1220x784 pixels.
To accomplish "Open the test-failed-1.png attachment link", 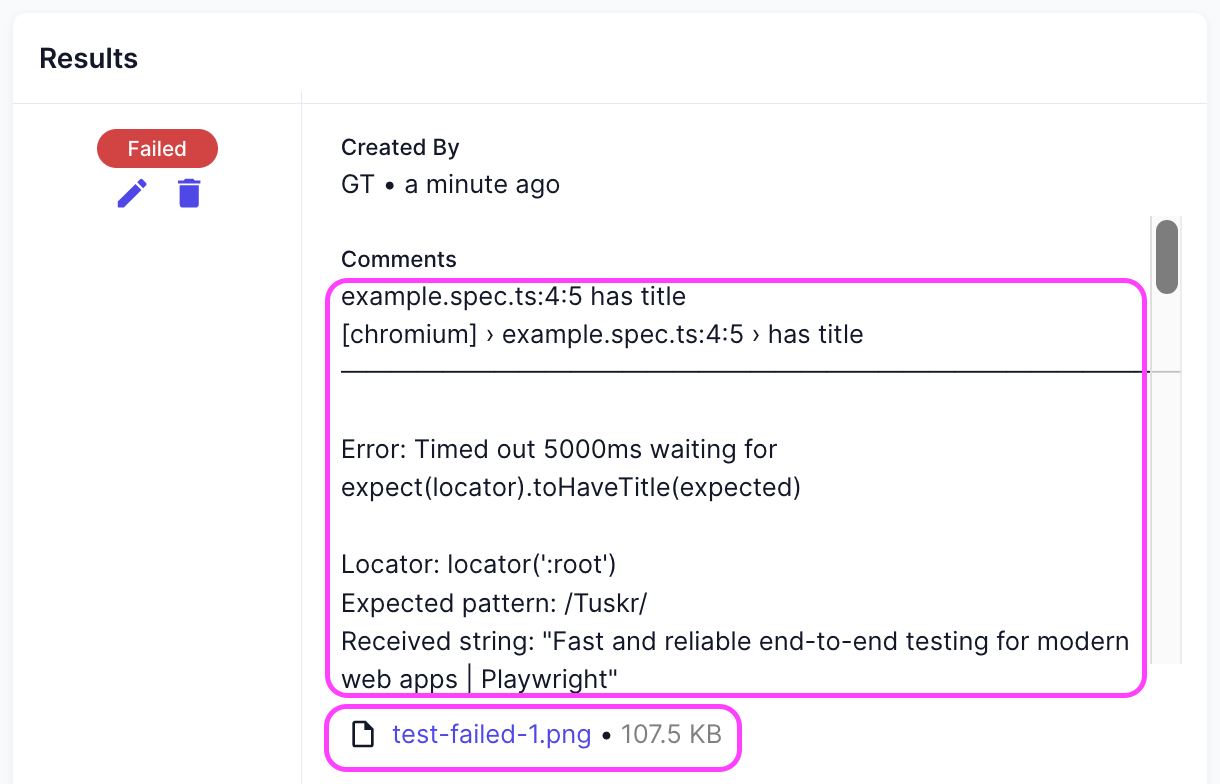I will 491,735.
